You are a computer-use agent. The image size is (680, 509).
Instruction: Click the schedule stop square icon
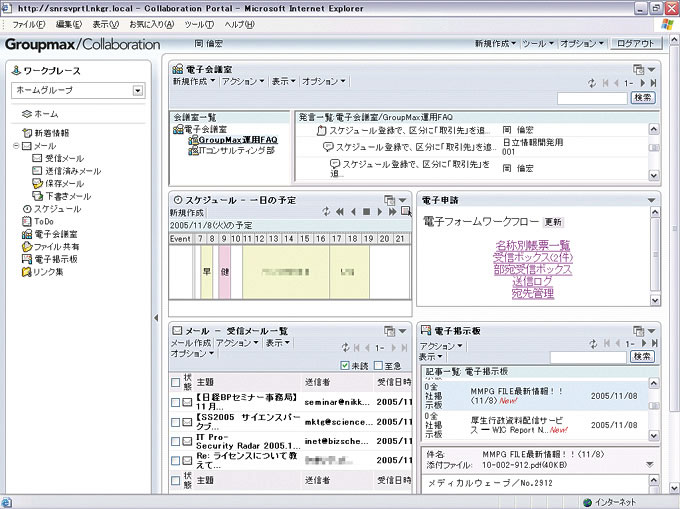(366, 212)
